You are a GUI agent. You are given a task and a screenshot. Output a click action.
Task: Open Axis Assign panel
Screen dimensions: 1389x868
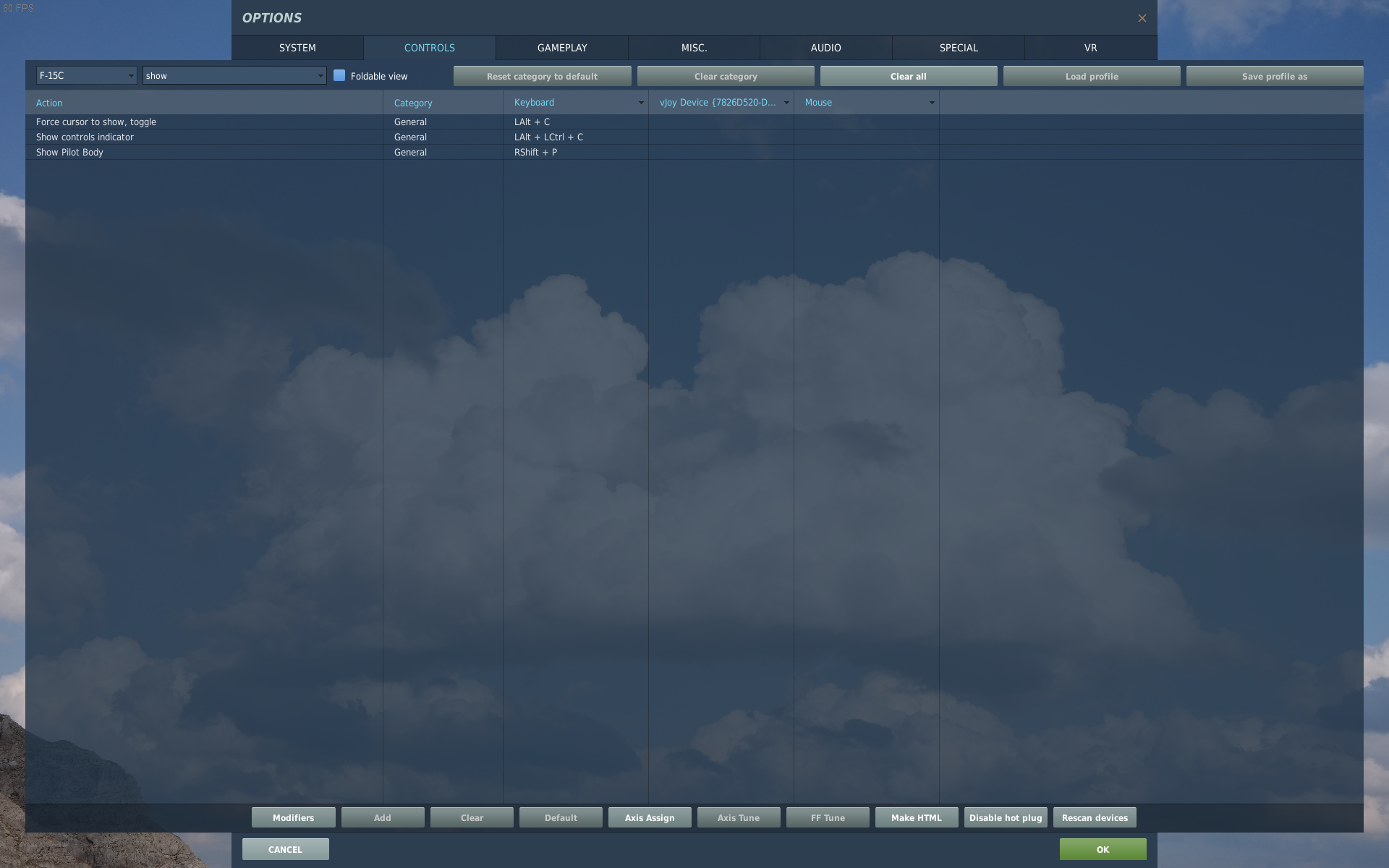[x=650, y=817]
